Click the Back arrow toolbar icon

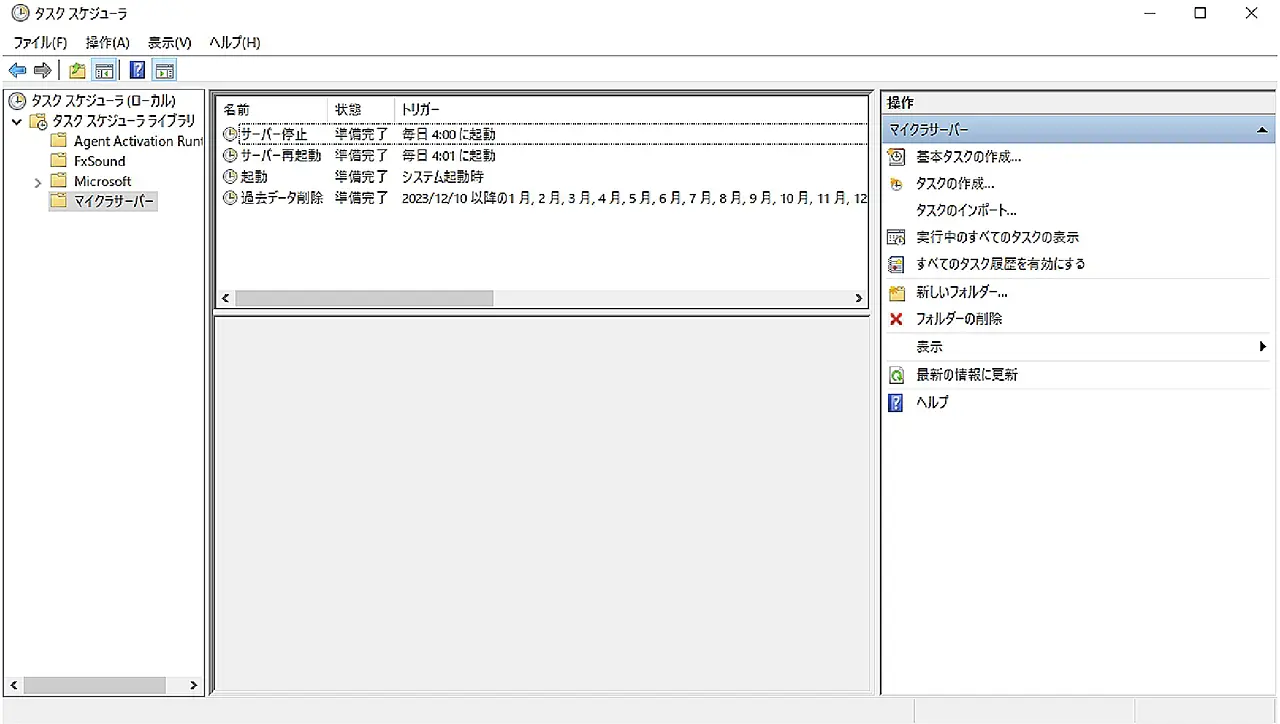17,70
